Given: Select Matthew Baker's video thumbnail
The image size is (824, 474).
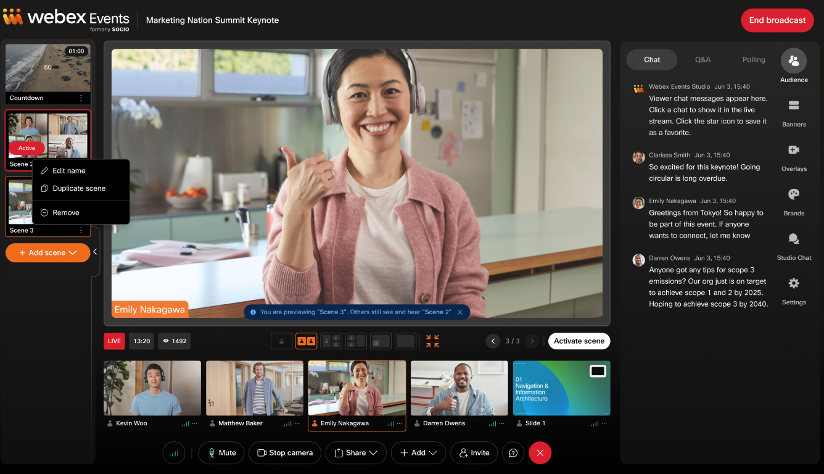Looking at the screenshot, I should [255, 388].
